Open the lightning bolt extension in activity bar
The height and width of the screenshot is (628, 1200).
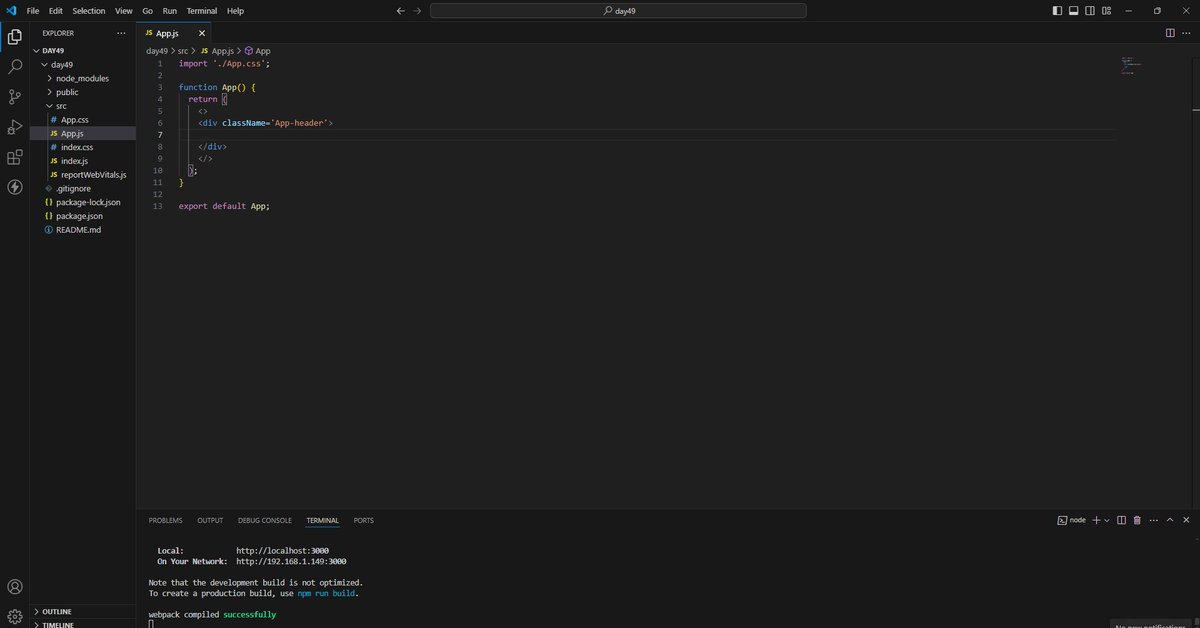(15, 187)
